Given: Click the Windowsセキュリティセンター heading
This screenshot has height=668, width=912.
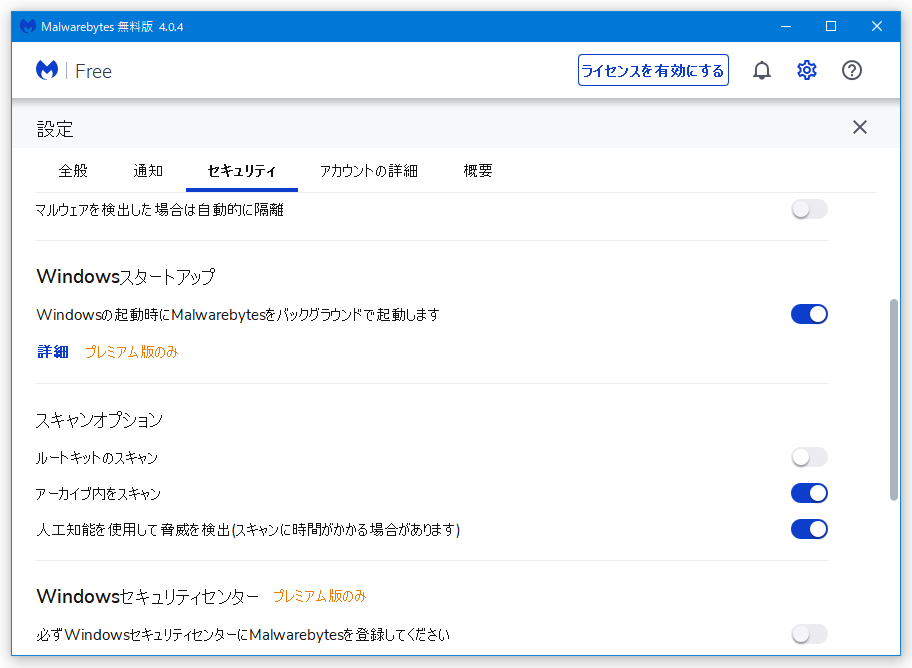Looking at the screenshot, I should pos(148,596).
